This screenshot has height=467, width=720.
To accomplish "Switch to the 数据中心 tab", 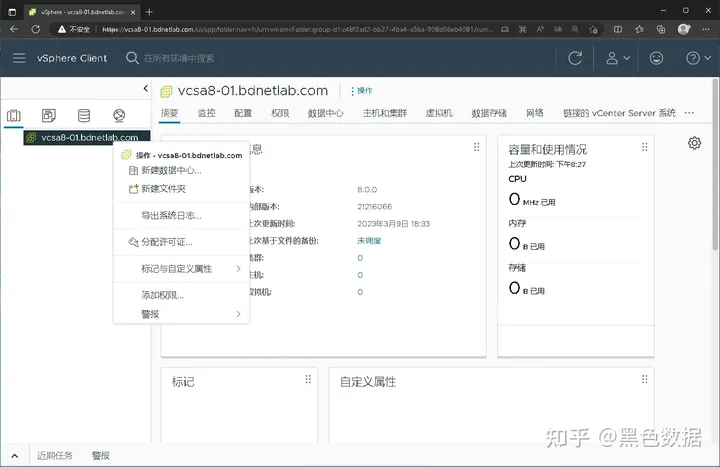I will [326, 113].
